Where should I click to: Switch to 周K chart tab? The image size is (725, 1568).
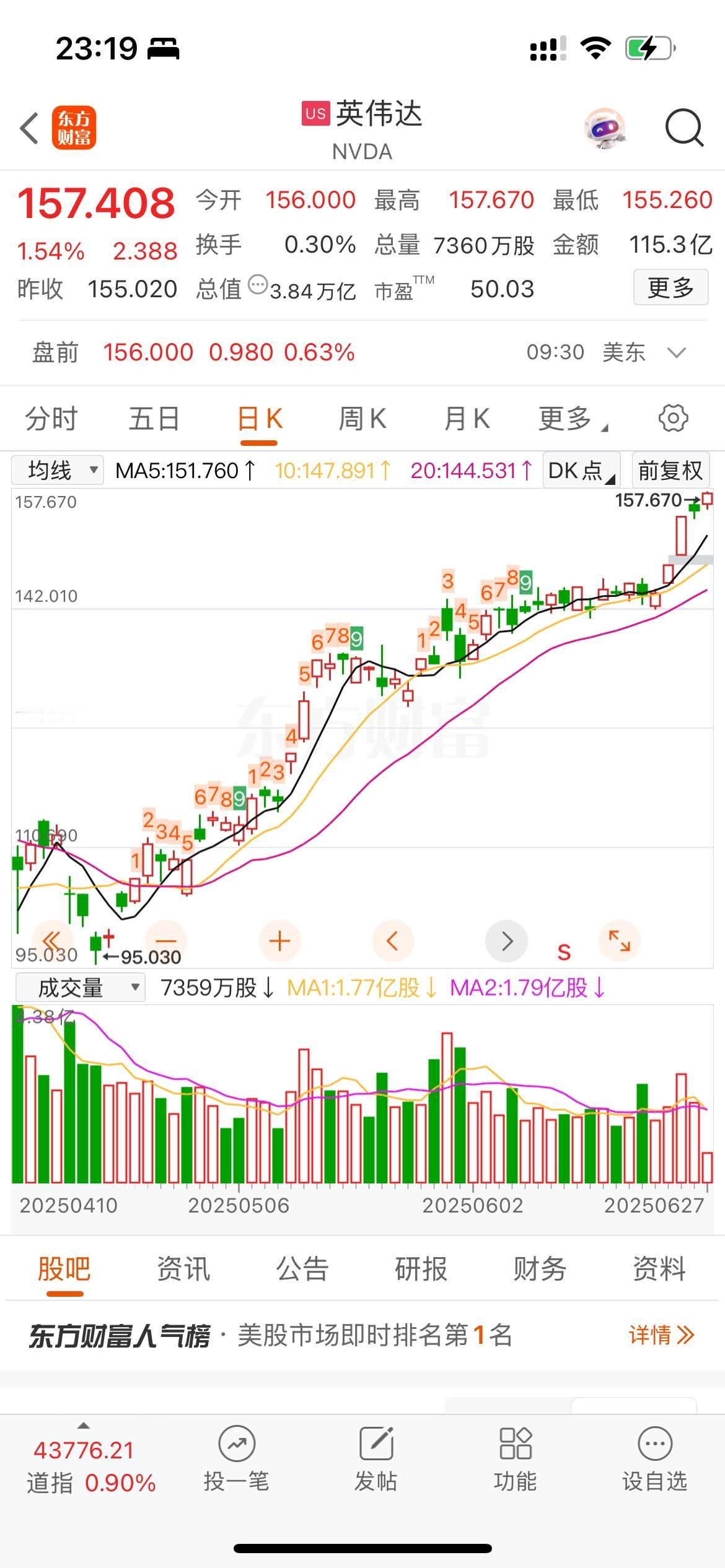362,419
